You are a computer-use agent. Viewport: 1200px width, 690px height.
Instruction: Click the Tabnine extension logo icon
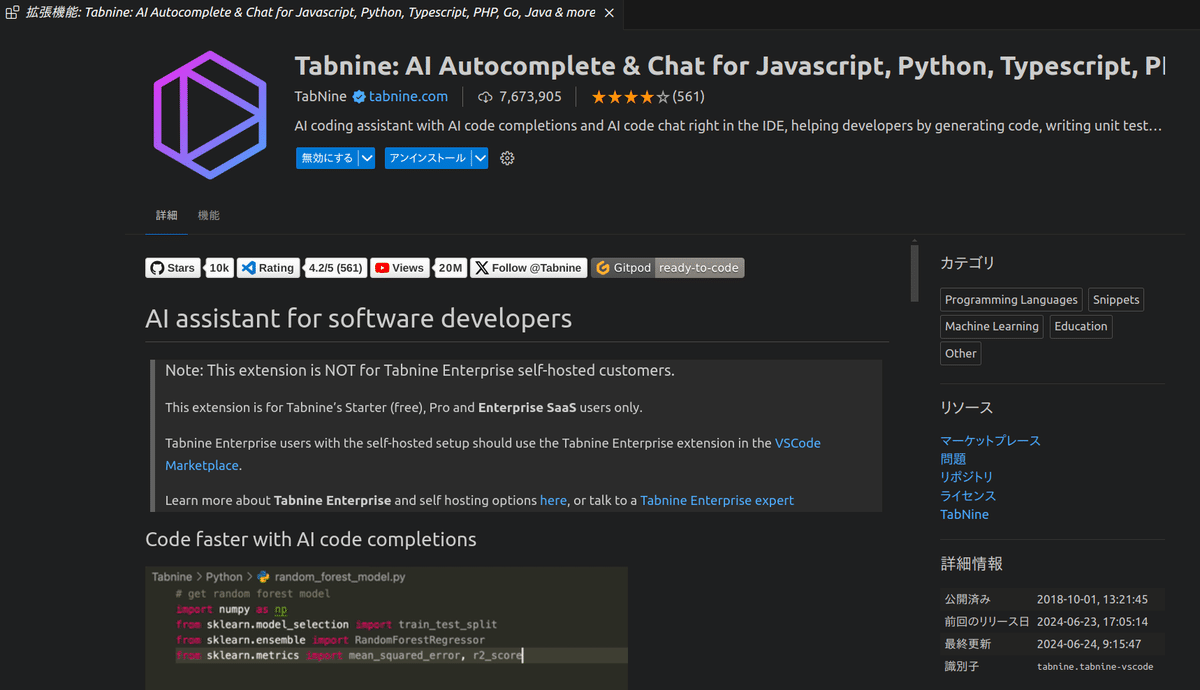tap(209, 115)
